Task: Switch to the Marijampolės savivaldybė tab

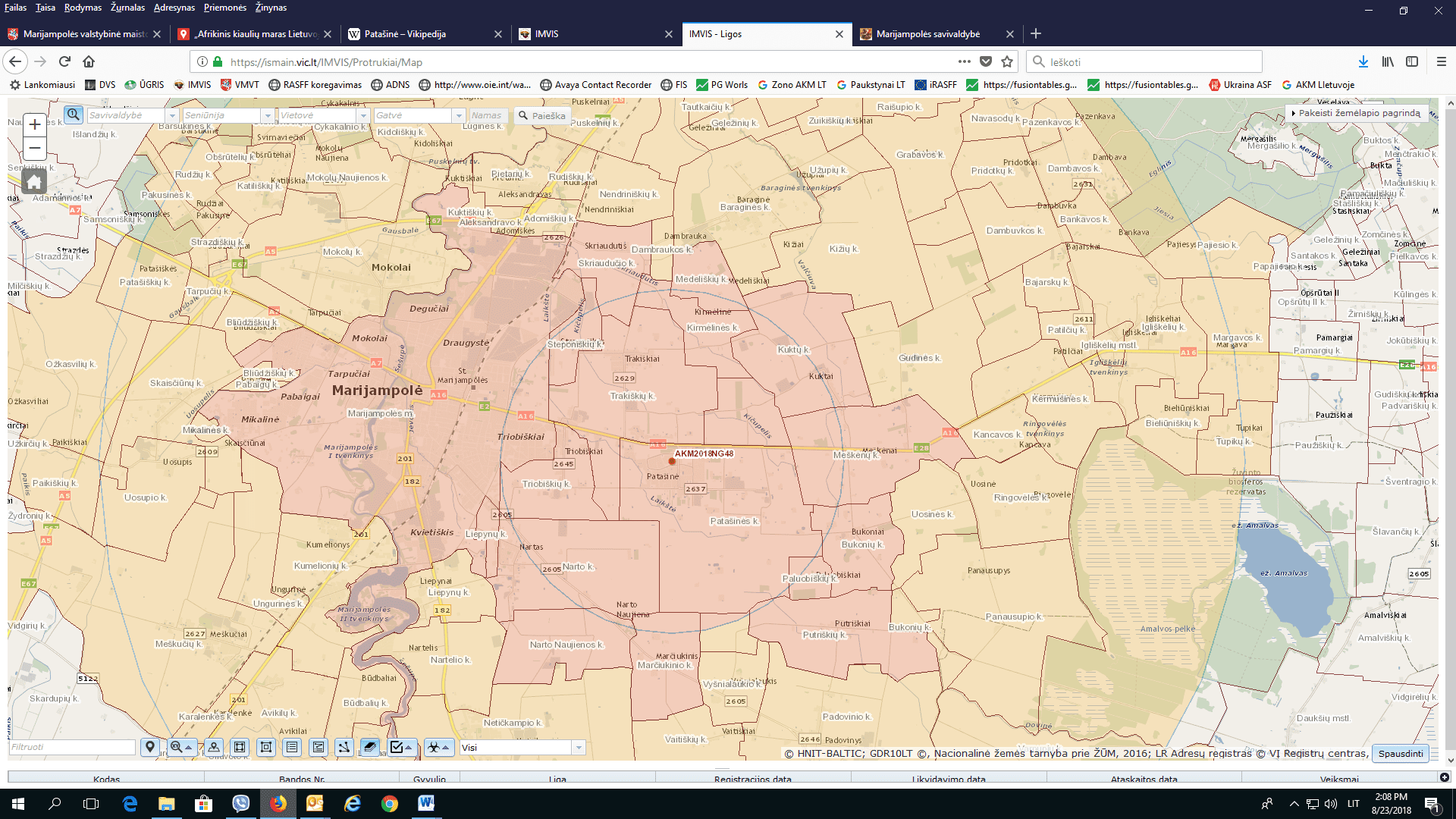Action: pos(937,34)
